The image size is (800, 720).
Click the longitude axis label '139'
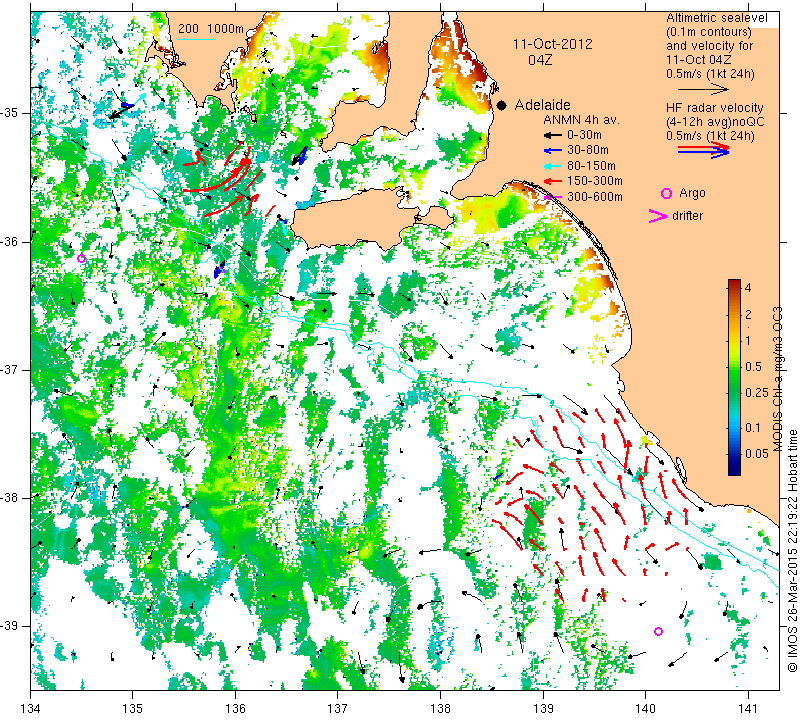coord(543,709)
